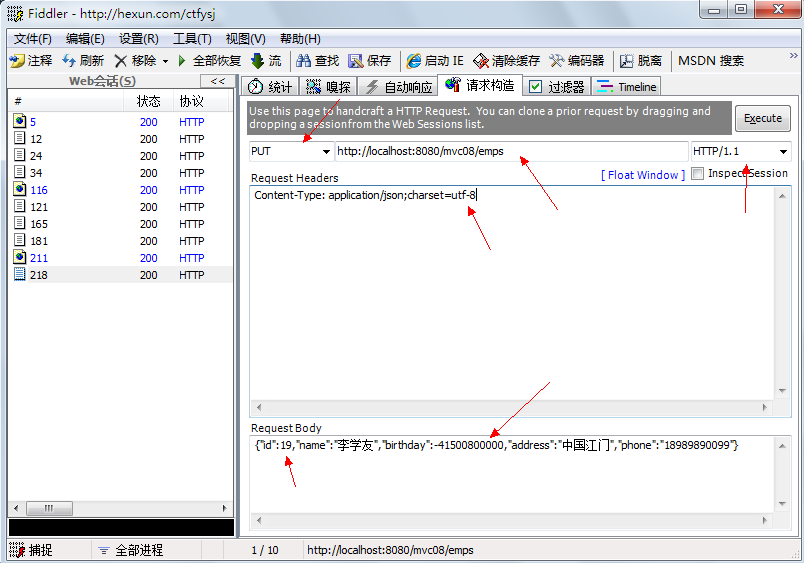Select session 12 in the list

pyautogui.click(x=120, y=139)
